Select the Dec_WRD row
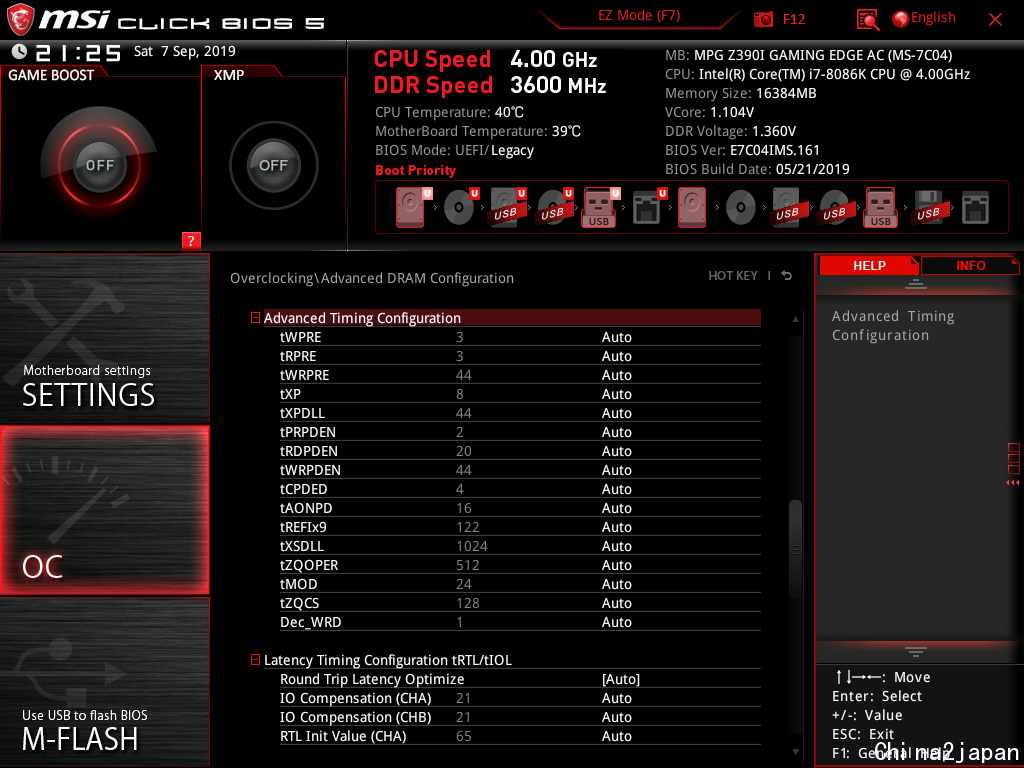Image resolution: width=1024 pixels, height=768 pixels. [520, 622]
